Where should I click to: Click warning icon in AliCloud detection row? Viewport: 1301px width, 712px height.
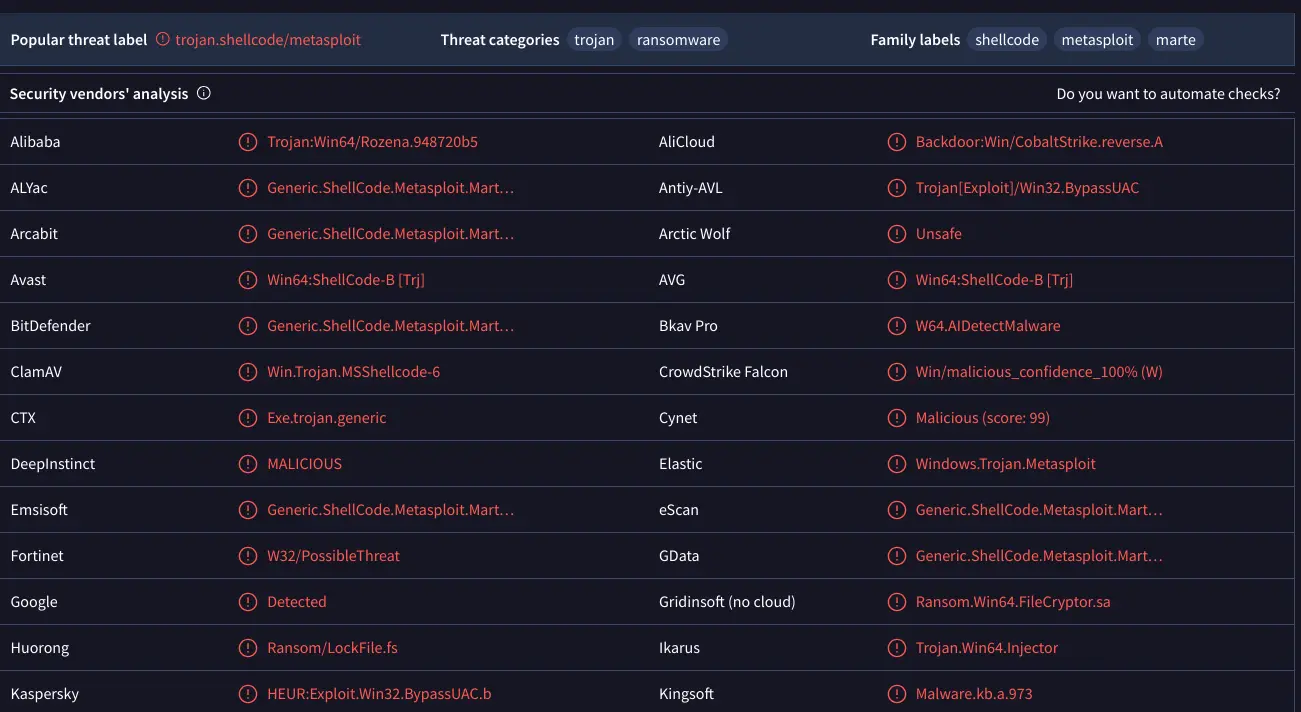[x=897, y=142]
